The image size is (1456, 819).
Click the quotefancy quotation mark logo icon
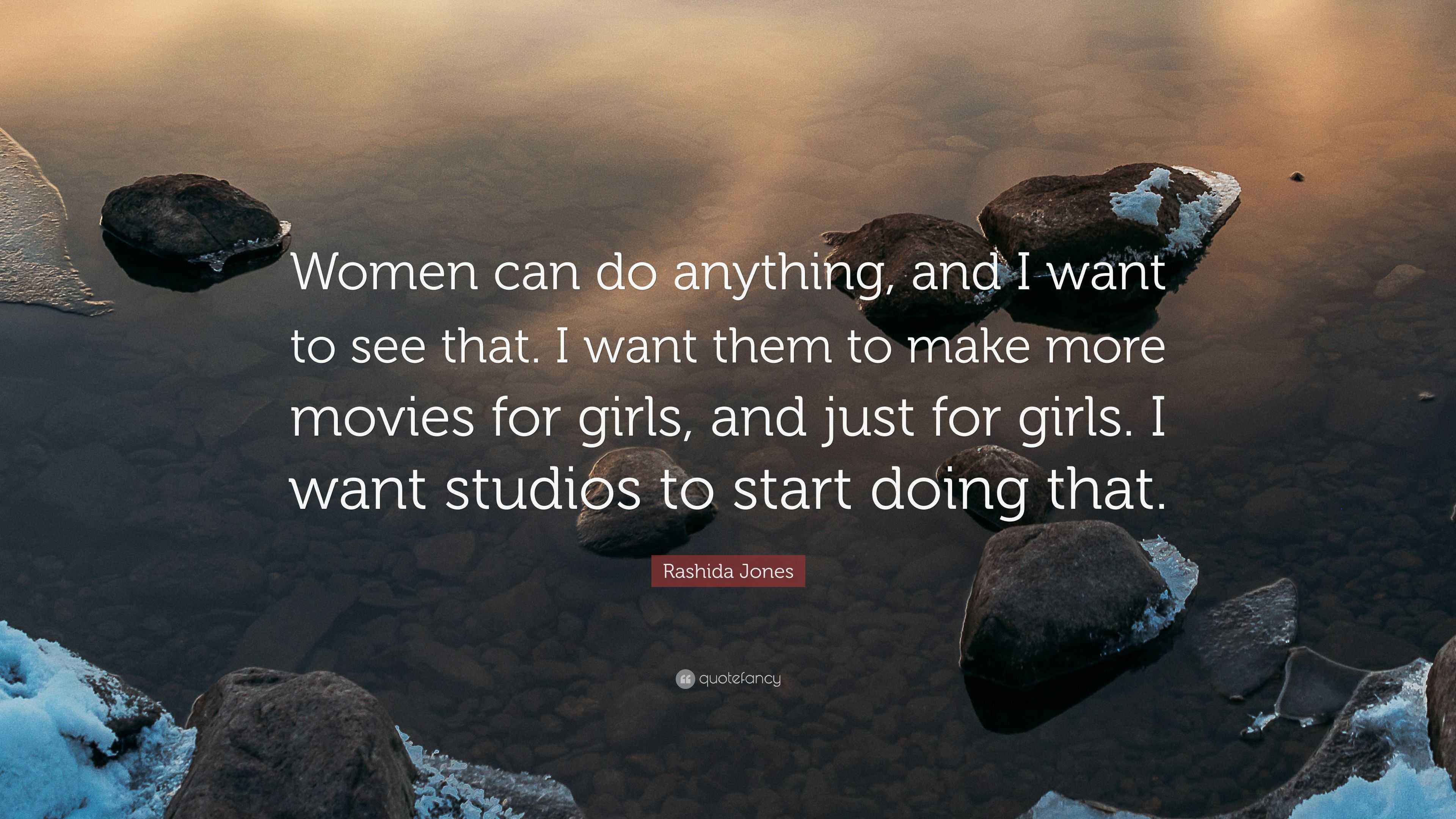(684, 679)
